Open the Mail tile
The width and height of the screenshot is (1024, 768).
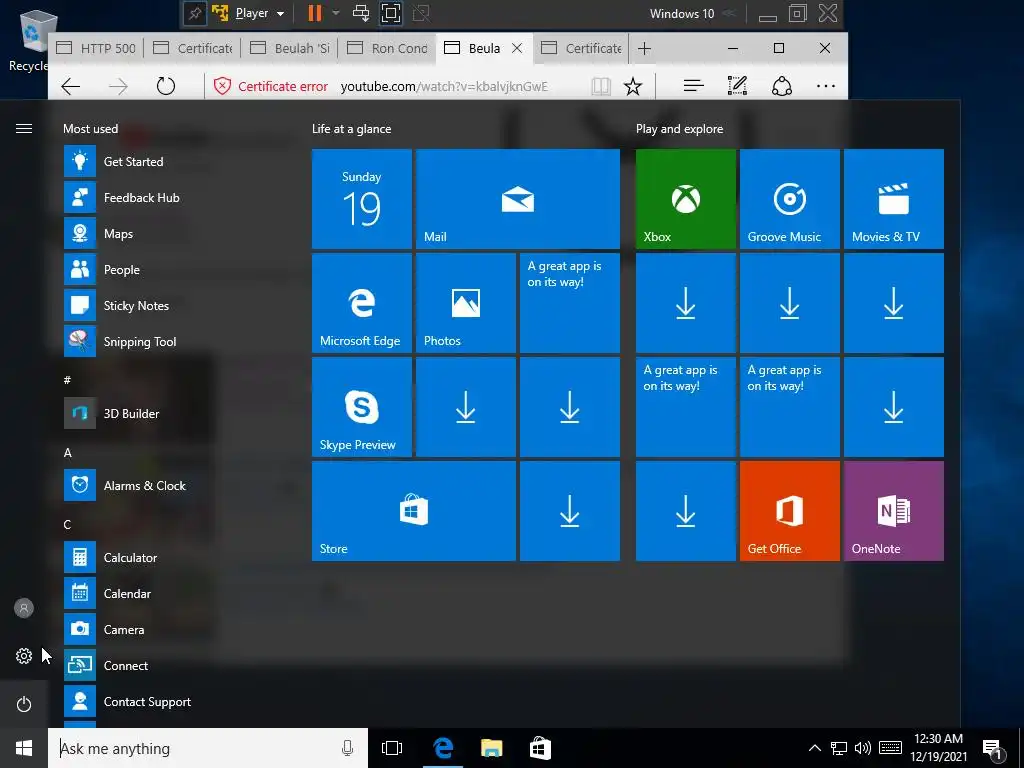[x=518, y=199]
